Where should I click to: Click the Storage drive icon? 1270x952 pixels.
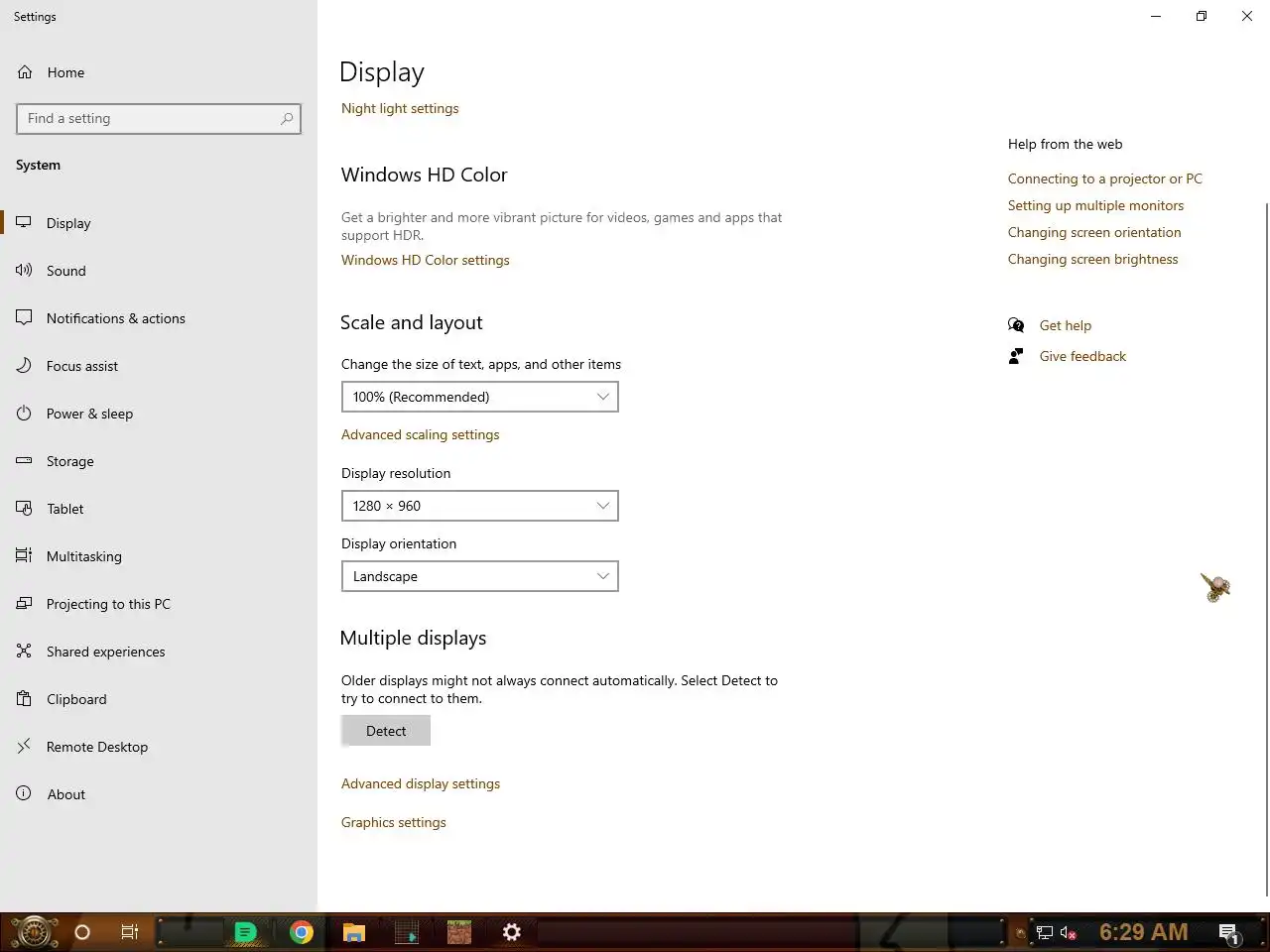click(x=24, y=461)
